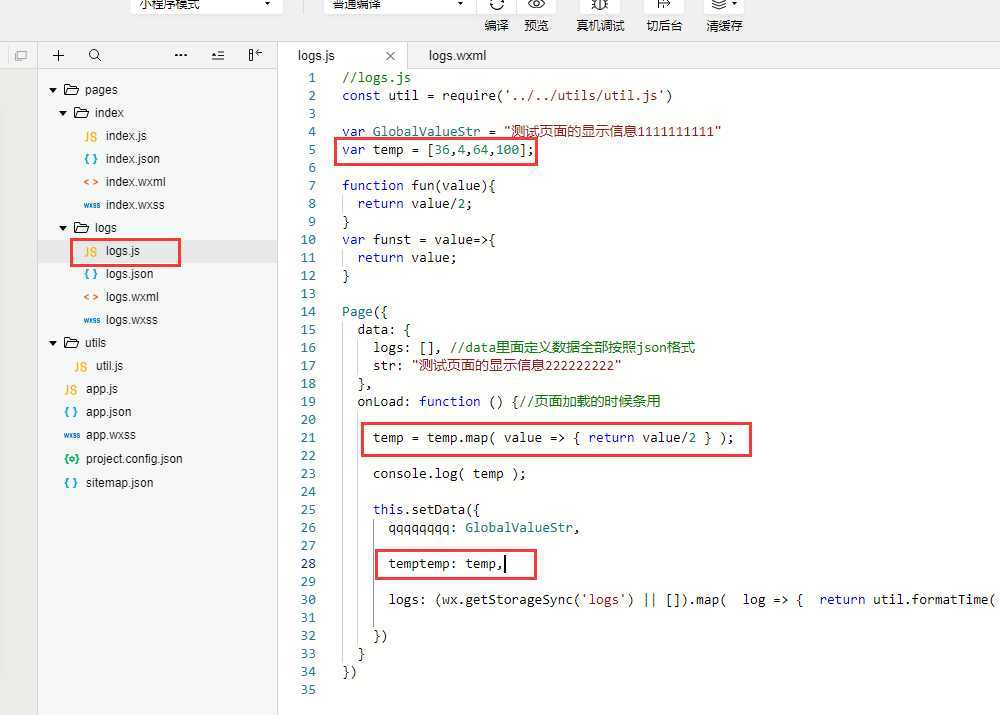Click the Page({ code line
Image resolution: width=1000 pixels, height=715 pixels.
pyautogui.click(x=365, y=312)
